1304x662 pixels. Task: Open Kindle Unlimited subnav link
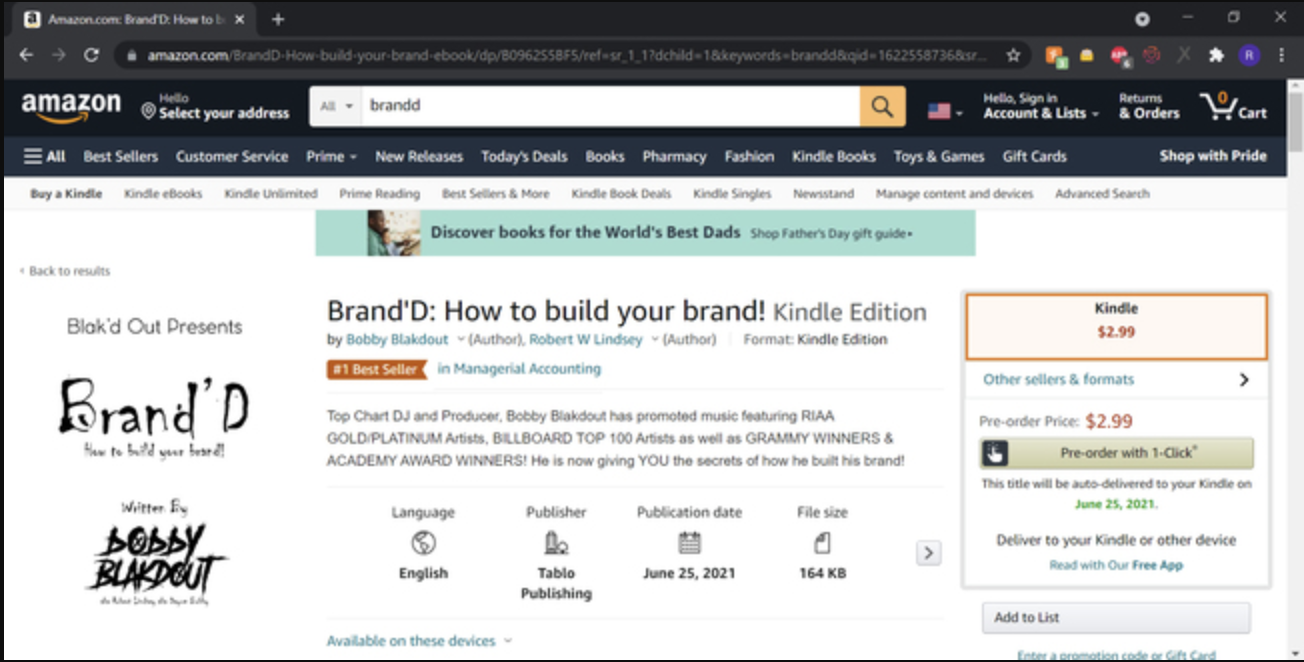271,194
